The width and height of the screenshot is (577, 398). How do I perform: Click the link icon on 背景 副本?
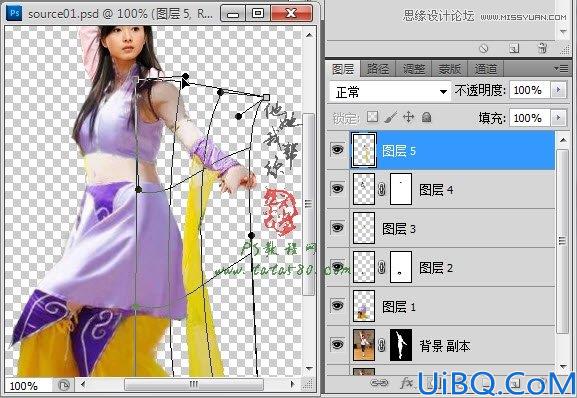pyautogui.click(x=382, y=345)
